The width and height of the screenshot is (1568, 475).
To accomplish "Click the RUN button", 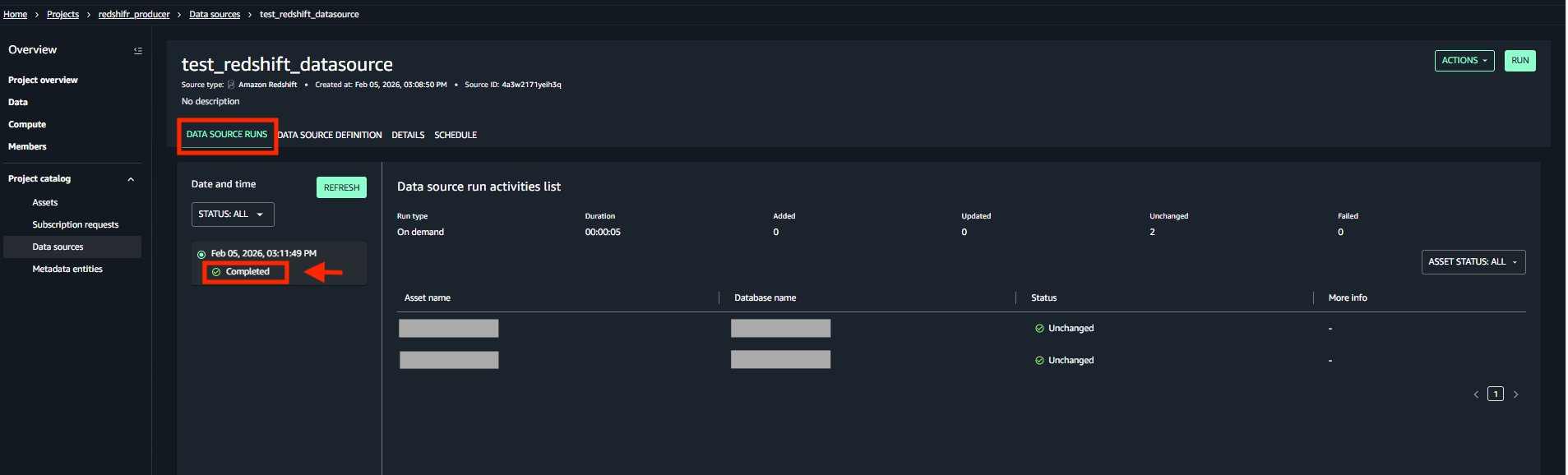I will tap(1520, 61).
